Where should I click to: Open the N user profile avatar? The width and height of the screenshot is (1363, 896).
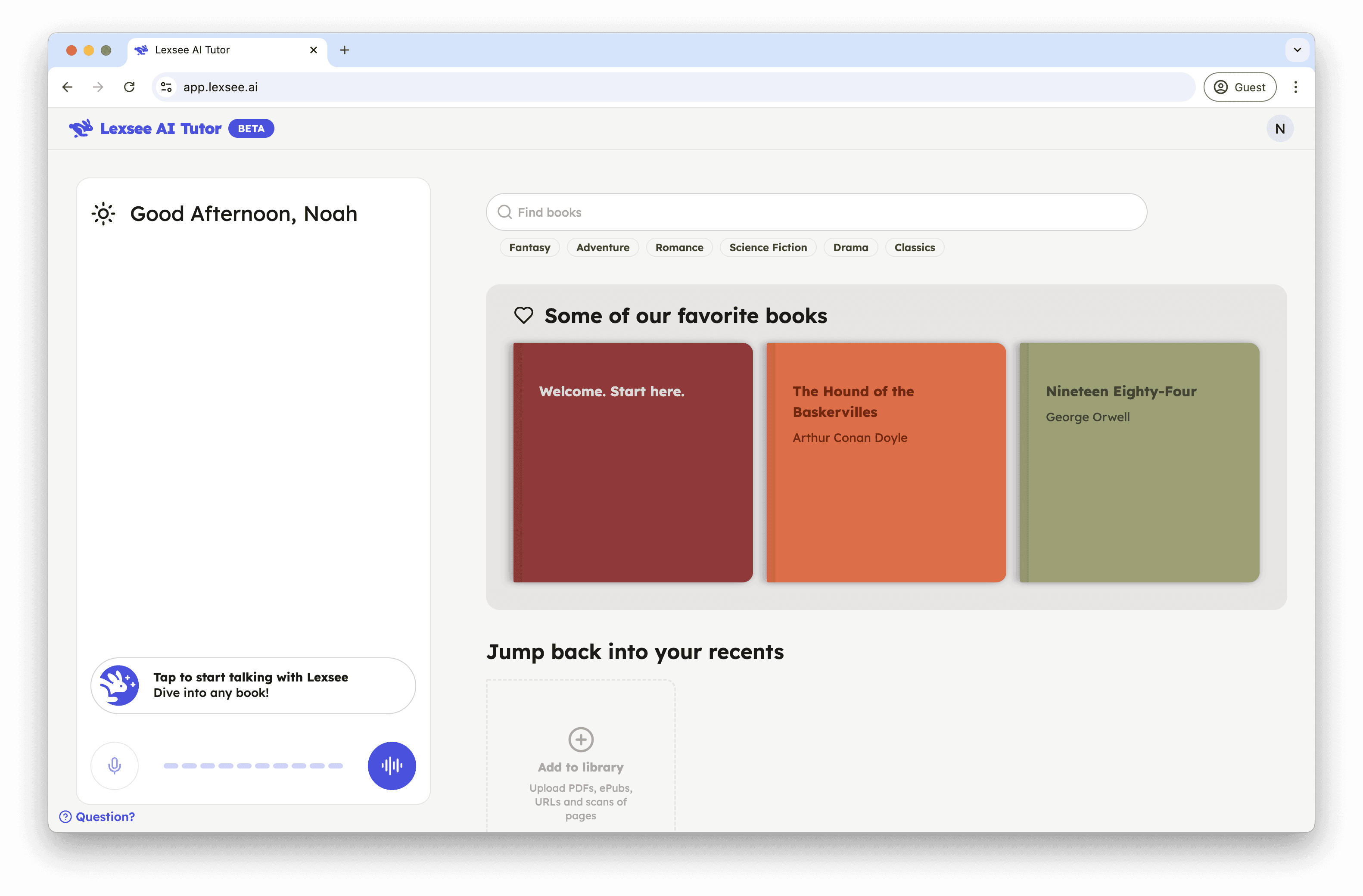pos(1279,128)
